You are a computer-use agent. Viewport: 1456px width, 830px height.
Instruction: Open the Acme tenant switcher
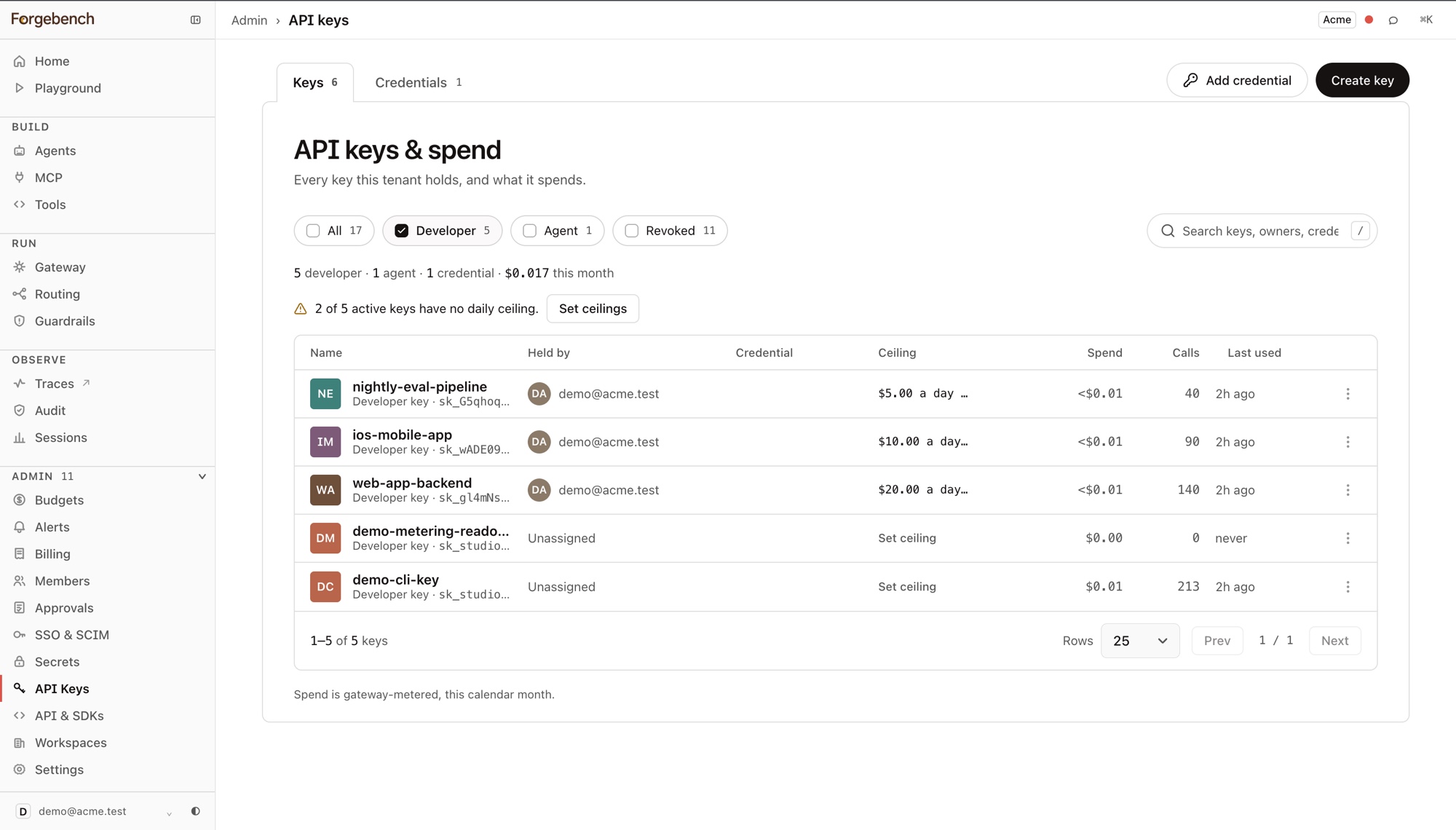1337,20
